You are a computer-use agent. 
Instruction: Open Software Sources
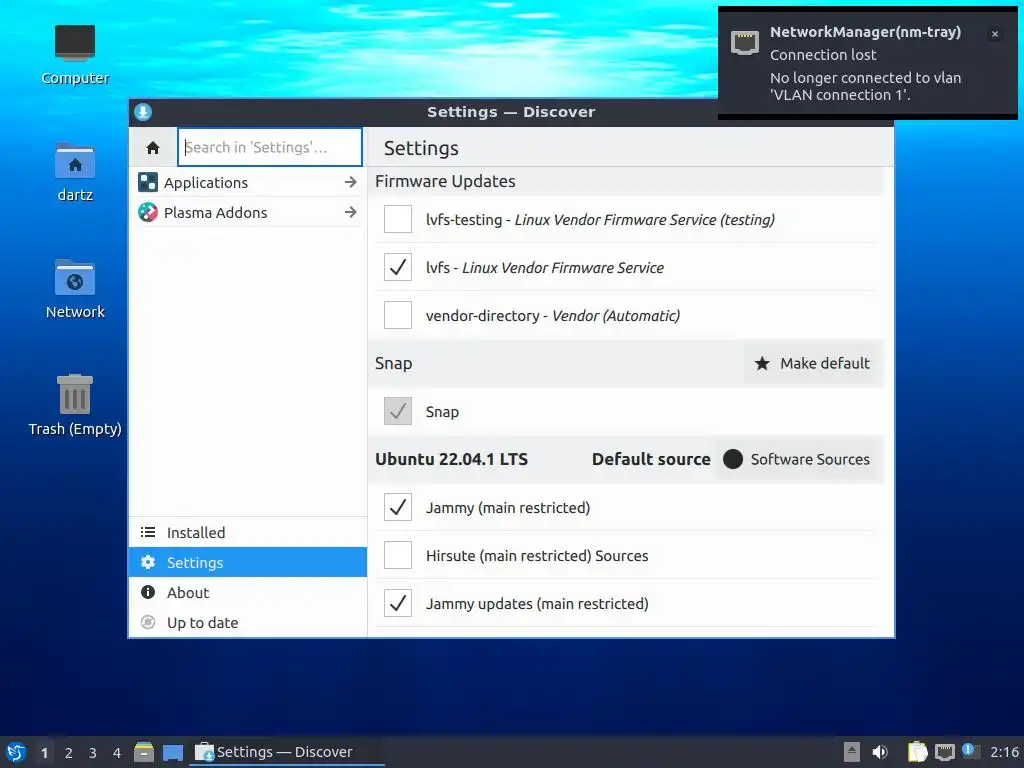(799, 459)
